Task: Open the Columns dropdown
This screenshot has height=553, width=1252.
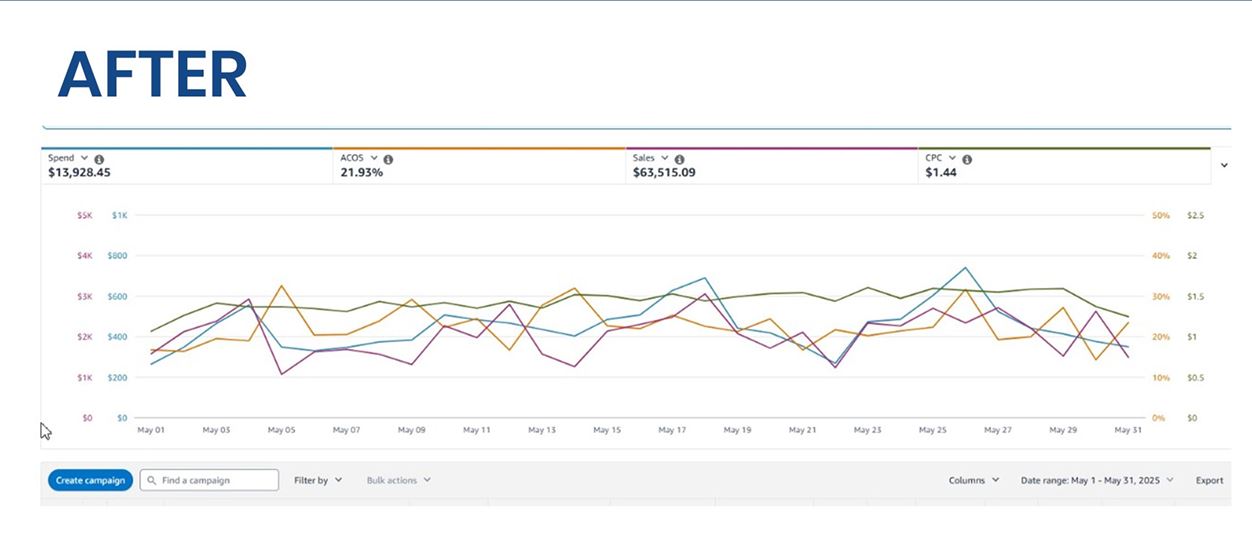Action: [x=974, y=481]
